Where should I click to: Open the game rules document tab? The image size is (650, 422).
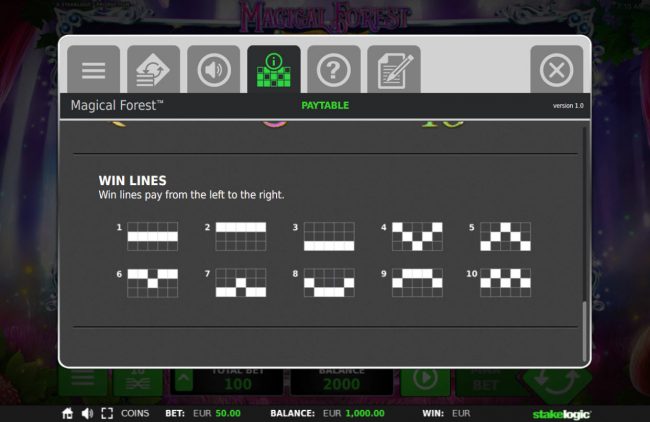tap(394, 69)
